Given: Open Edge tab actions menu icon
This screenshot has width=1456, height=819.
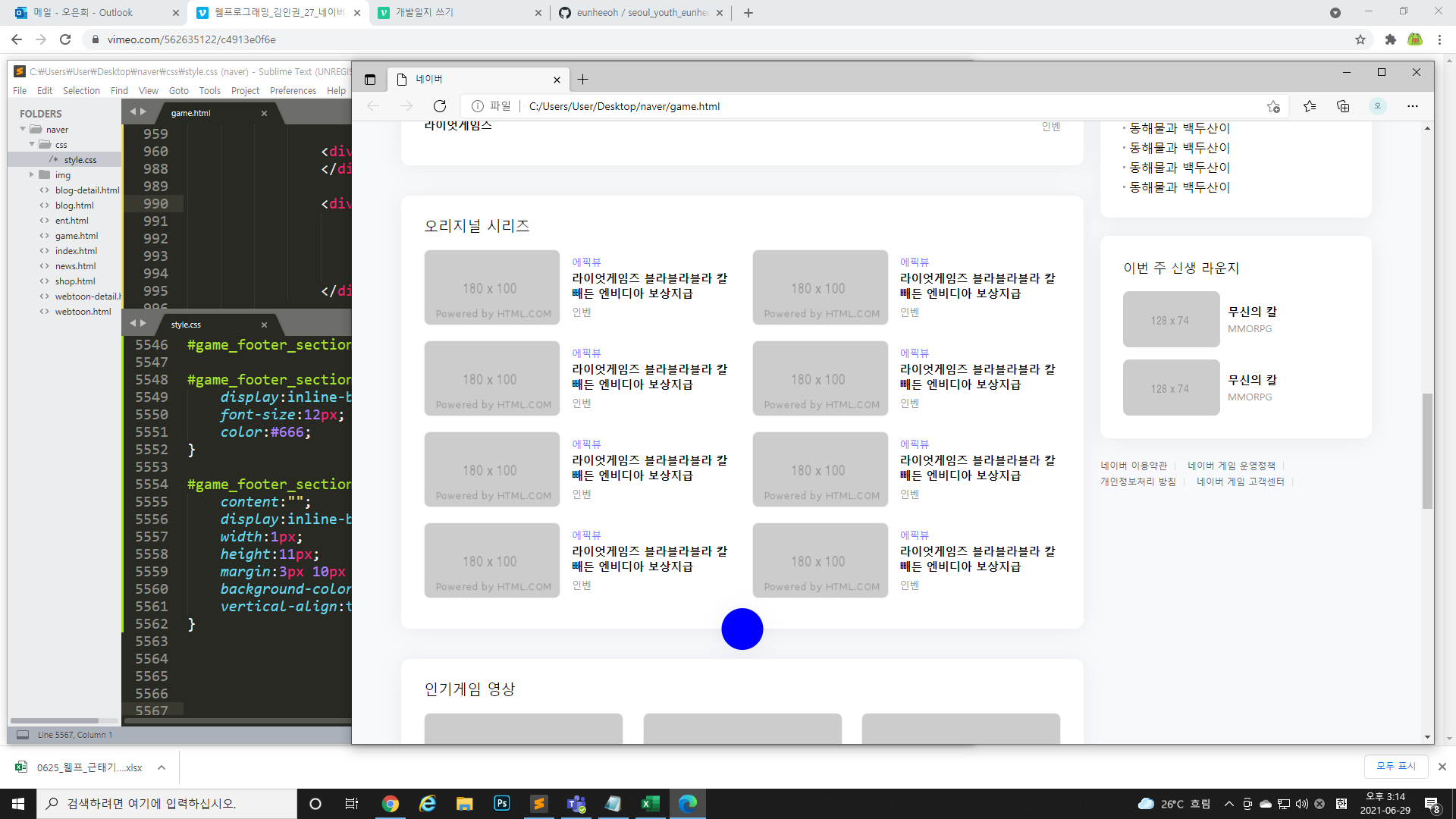Looking at the screenshot, I should (x=370, y=80).
